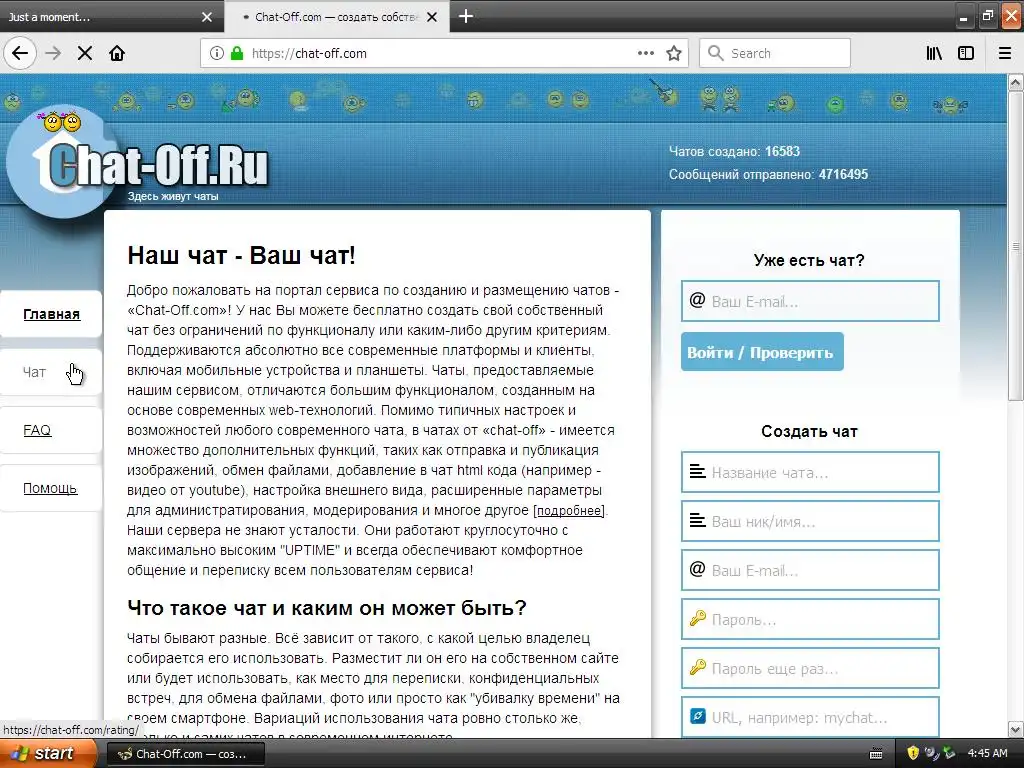Focus the create-chat Ваш E-mail field
The height and width of the screenshot is (768, 1024).
click(810, 570)
